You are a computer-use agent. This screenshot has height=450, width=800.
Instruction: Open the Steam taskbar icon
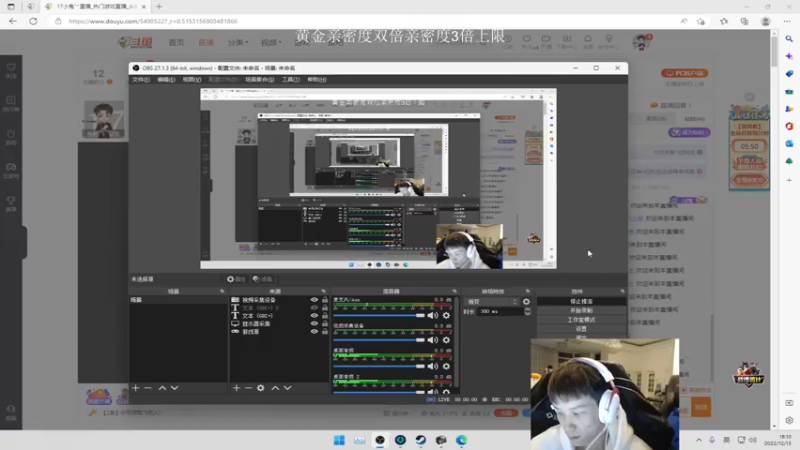(420, 440)
